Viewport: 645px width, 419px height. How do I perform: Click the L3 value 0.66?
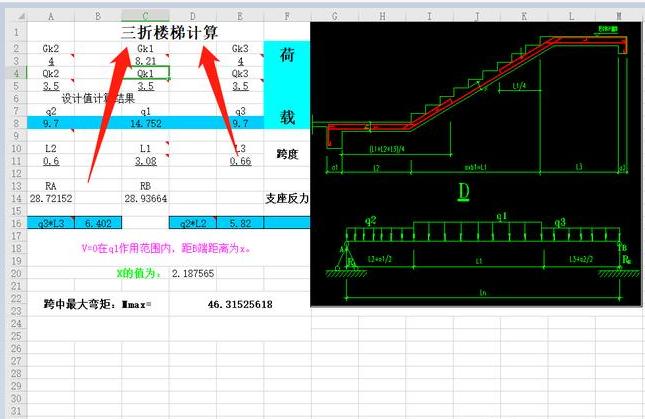[x=240, y=161]
